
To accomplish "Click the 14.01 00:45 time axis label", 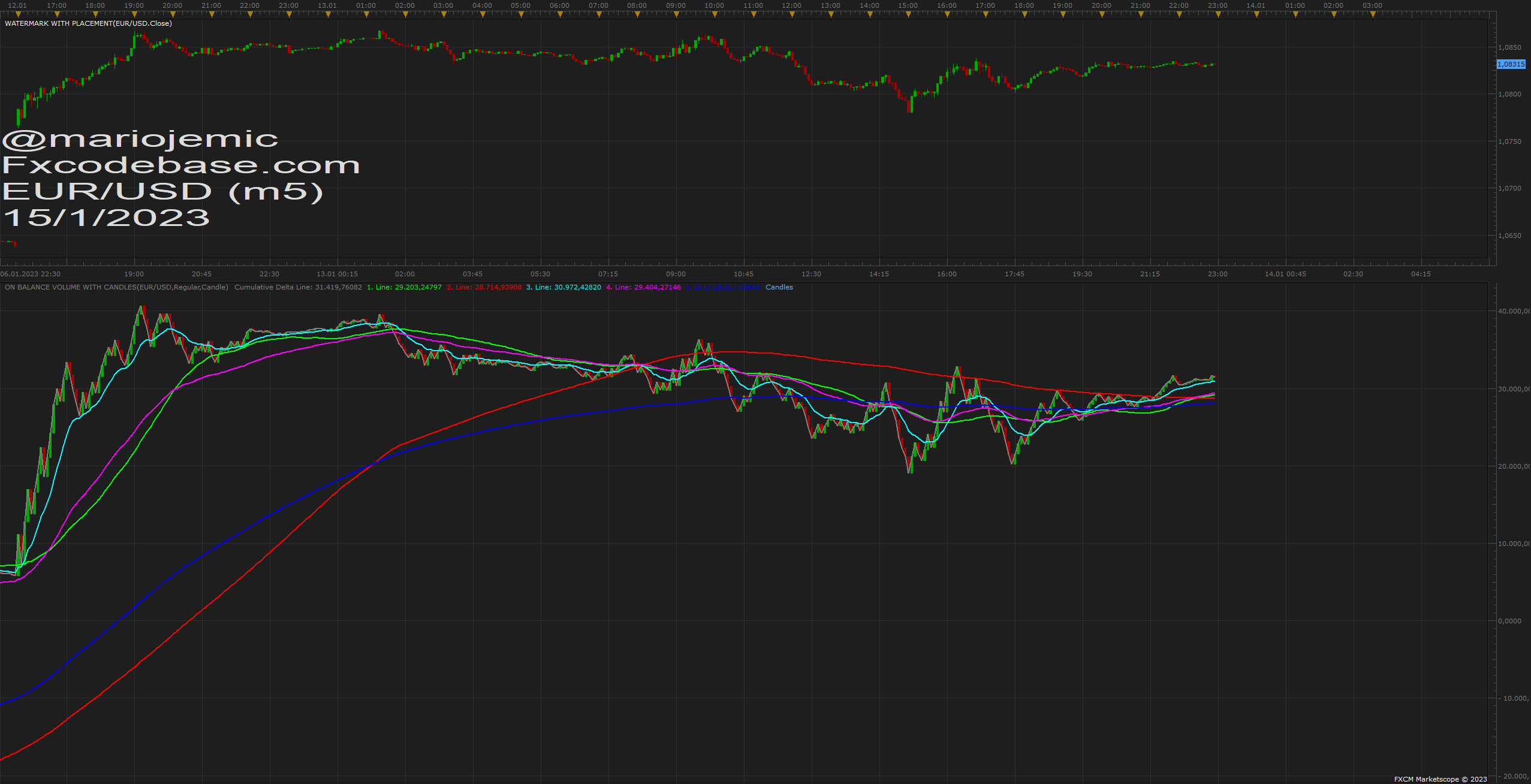I will pyautogui.click(x=1285, y=274).
